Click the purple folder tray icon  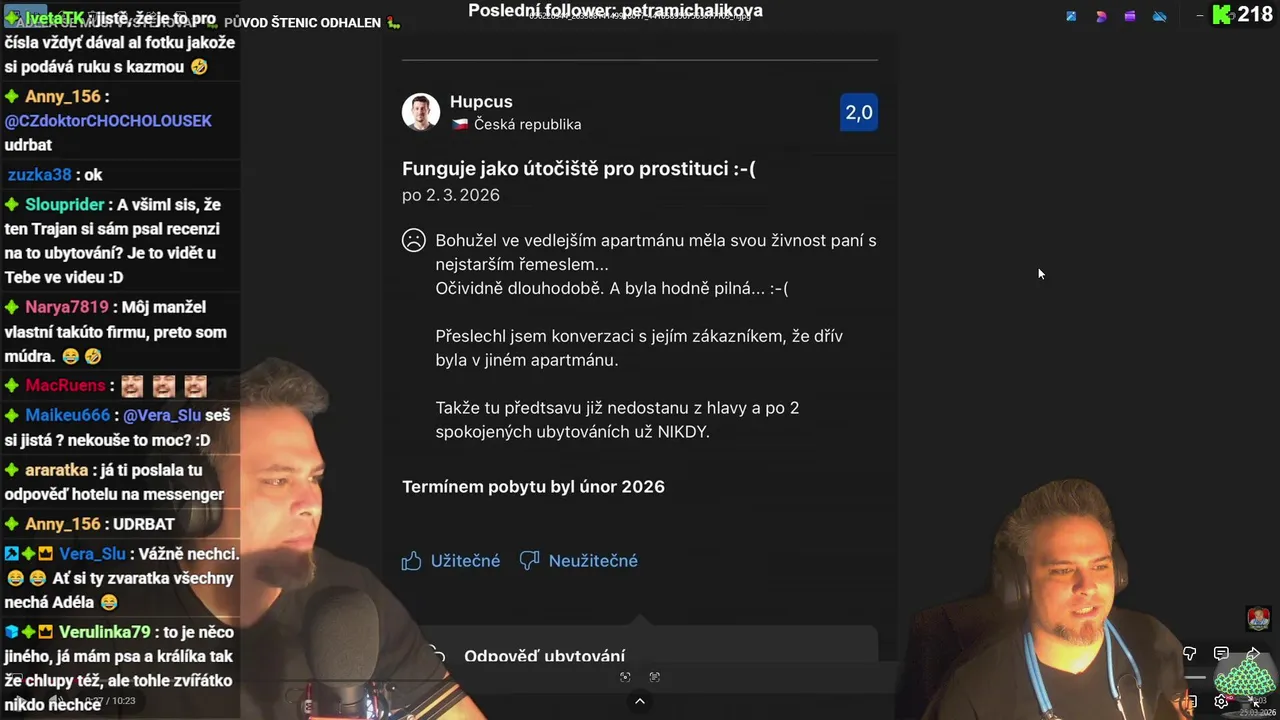[x=1130, y=16]
